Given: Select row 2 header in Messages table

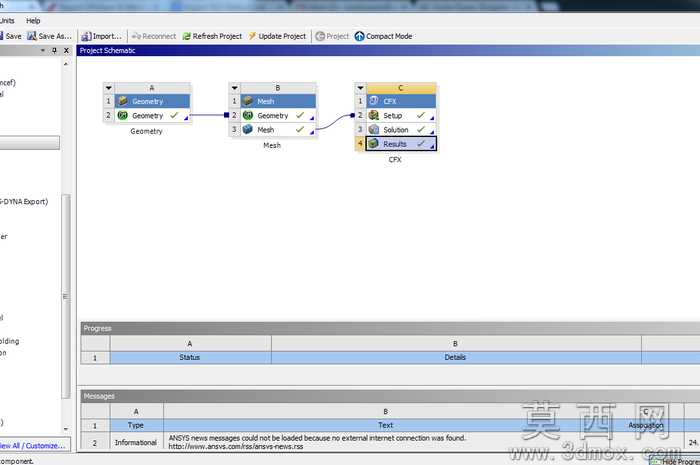Looking at the screenshot, I should pos(95,442).
